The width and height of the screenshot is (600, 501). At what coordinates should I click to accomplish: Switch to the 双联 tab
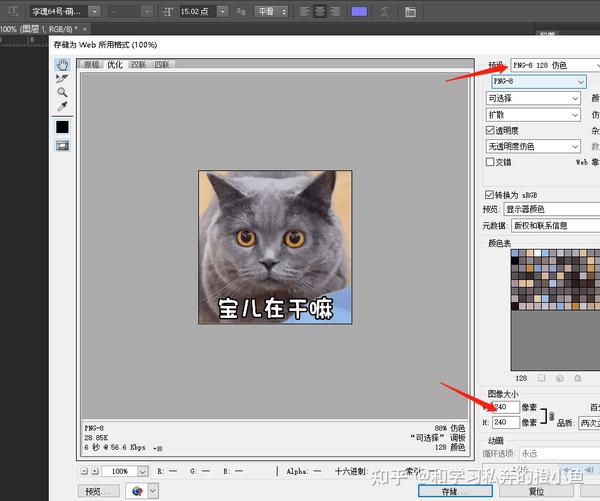coord(138,64)
